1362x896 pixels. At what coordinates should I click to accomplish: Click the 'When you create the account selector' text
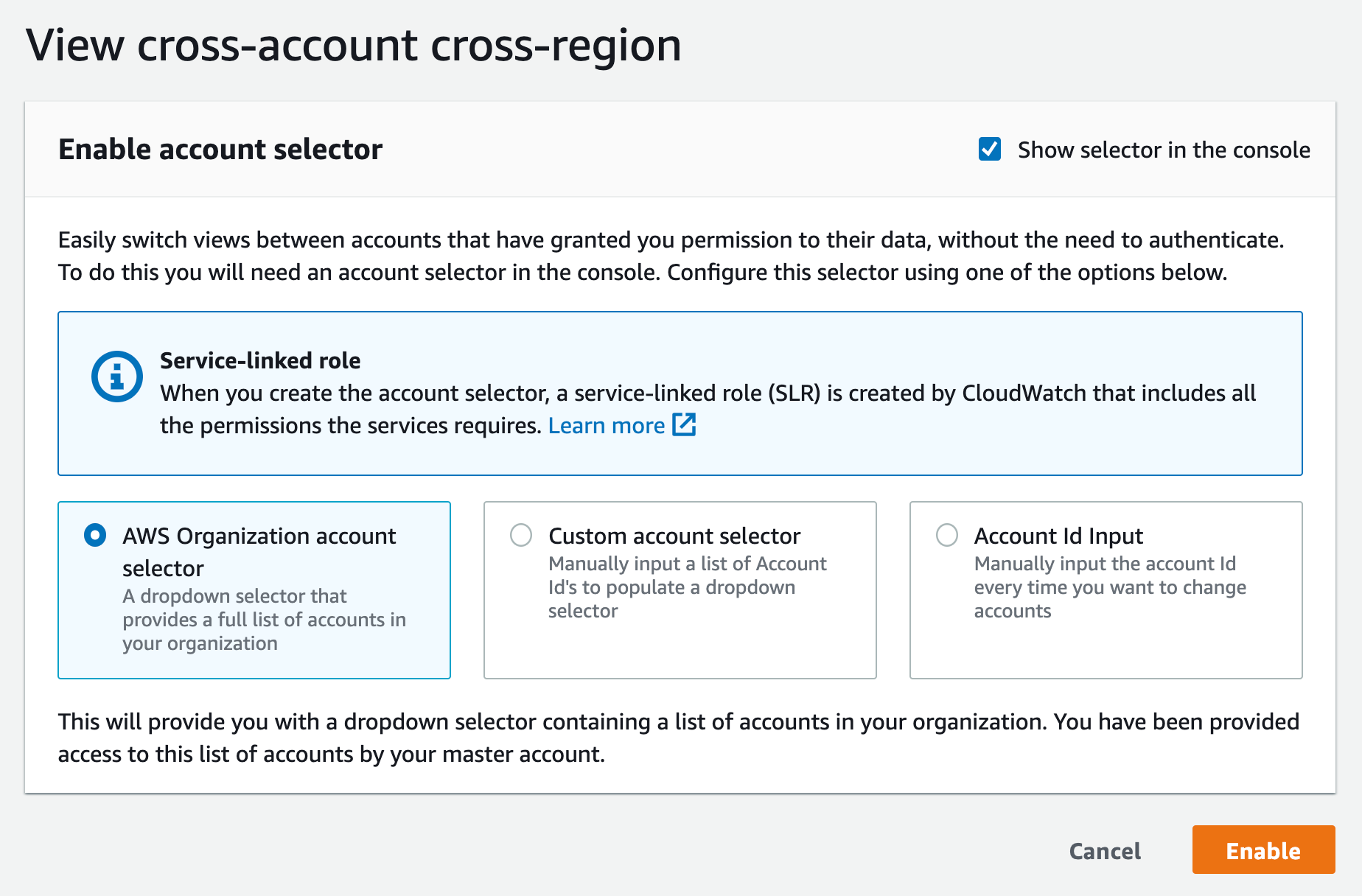click(x=708, y=409)
